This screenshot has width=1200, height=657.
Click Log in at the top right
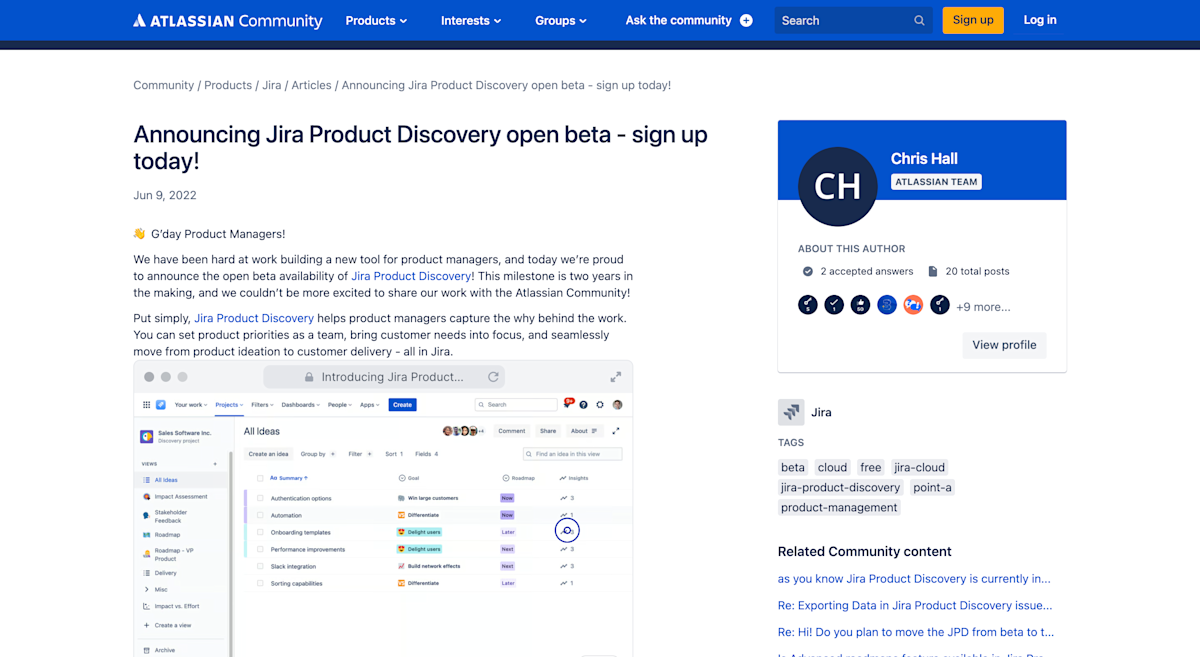point(1040,20)
